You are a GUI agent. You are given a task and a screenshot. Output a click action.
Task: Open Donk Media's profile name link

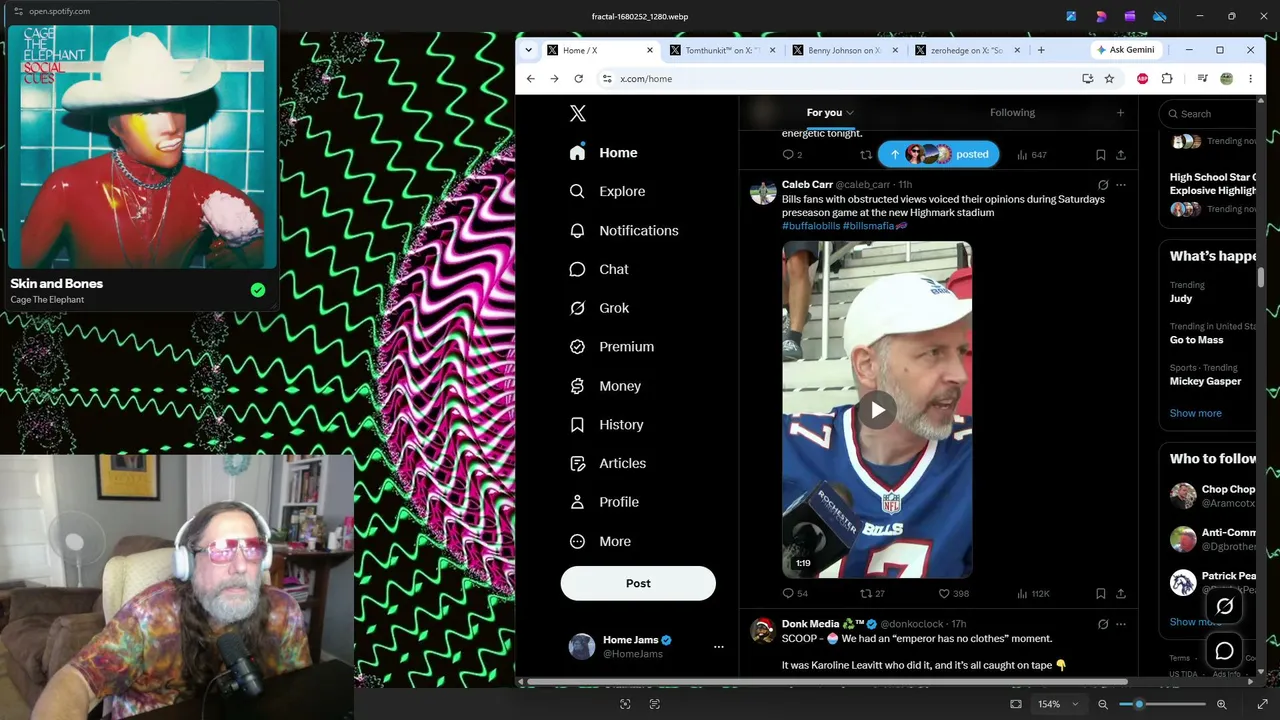(x=811, y=624)
